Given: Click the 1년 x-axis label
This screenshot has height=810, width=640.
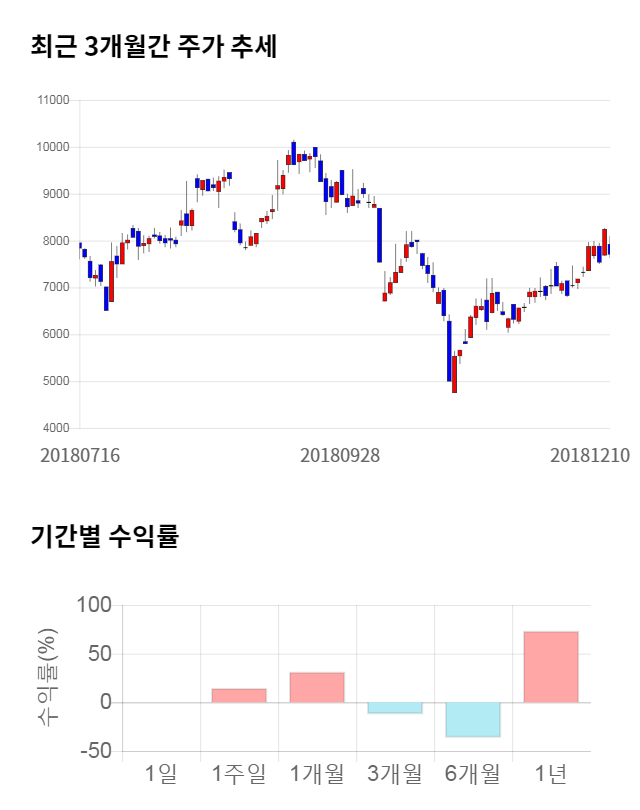Looking at the screenshot, I should click(551, 773).
